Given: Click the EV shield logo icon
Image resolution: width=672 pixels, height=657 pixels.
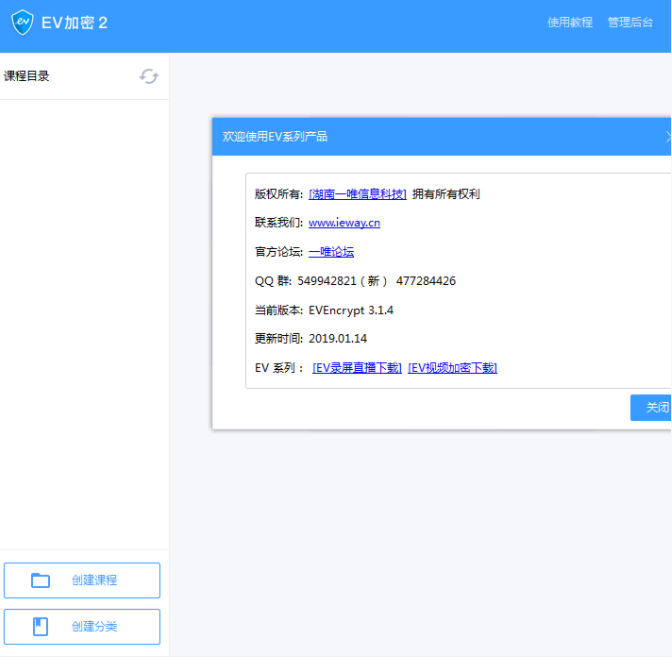Looking at the screenshot, I should pos(22,22).
